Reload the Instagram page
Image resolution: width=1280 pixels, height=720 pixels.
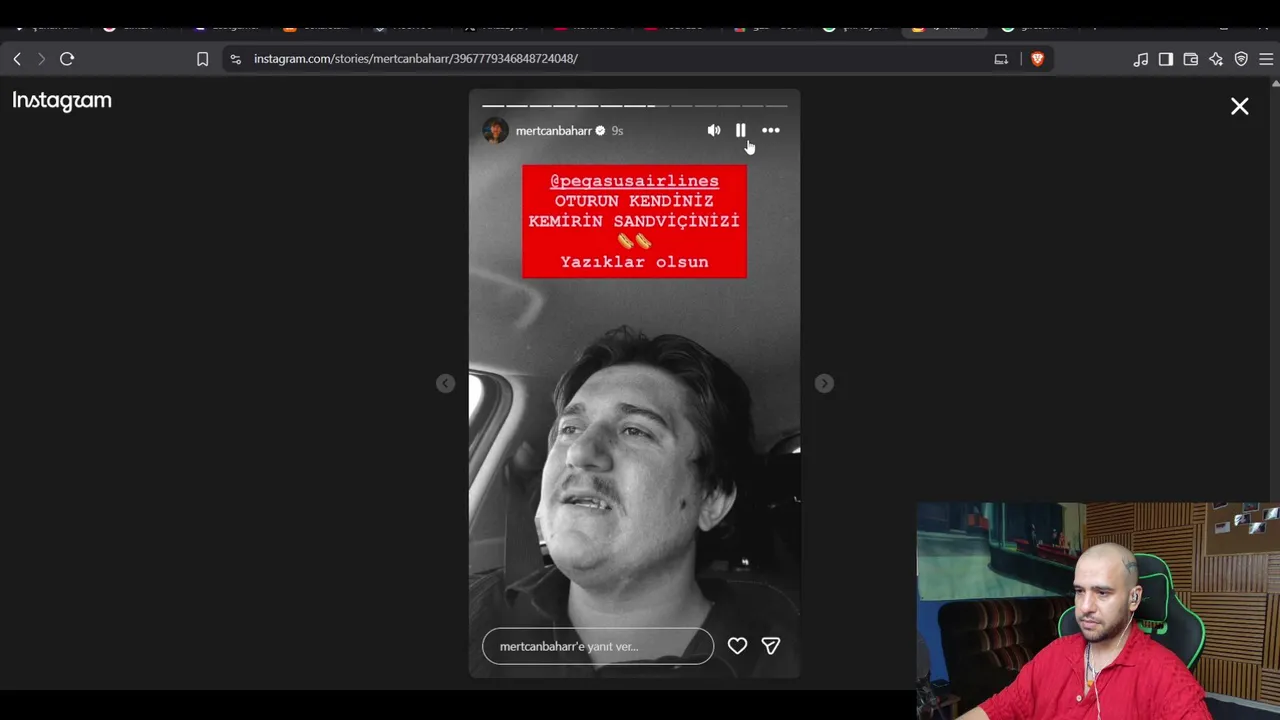coord(67,59)
